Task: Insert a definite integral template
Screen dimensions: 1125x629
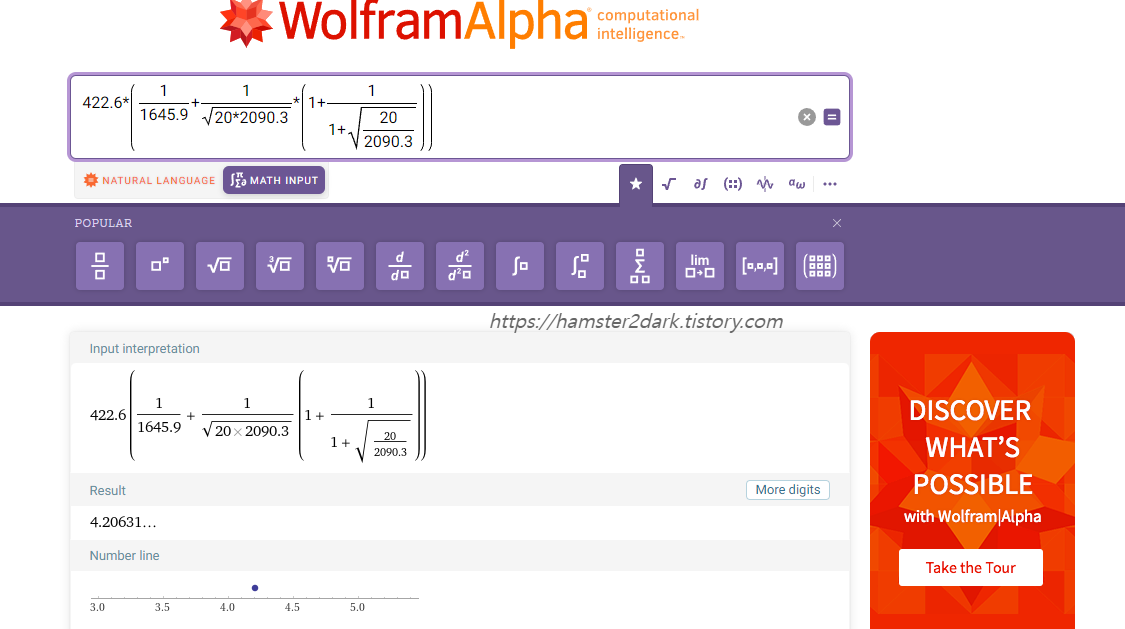Action: [580, 266]
